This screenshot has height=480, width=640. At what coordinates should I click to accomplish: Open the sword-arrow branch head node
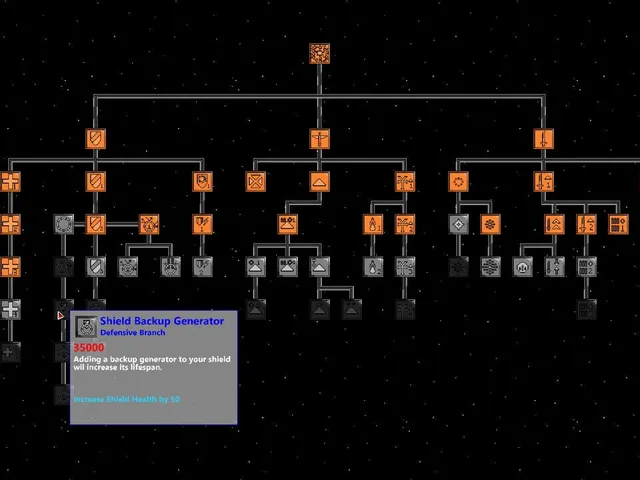[544, 139]
